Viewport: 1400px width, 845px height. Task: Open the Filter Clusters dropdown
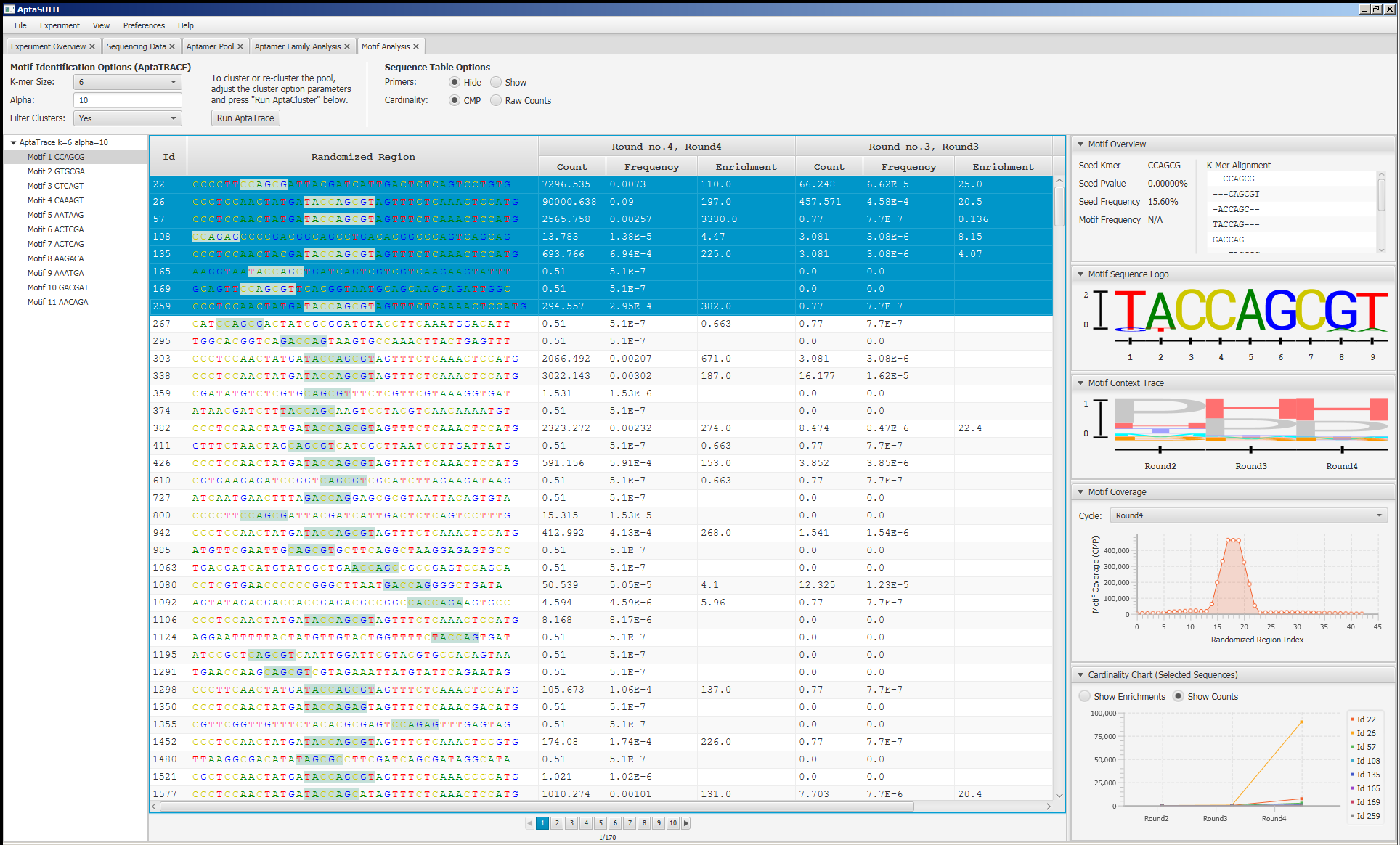click(x=128, y=118)
